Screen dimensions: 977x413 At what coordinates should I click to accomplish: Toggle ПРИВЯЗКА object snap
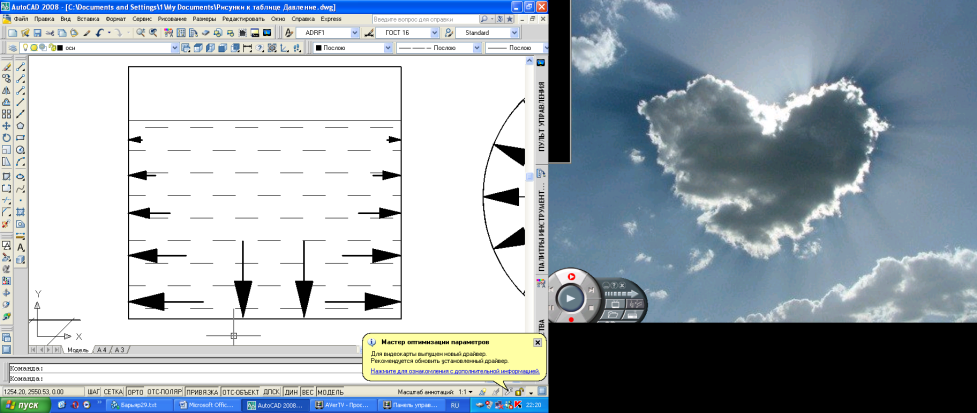(203, 392)
